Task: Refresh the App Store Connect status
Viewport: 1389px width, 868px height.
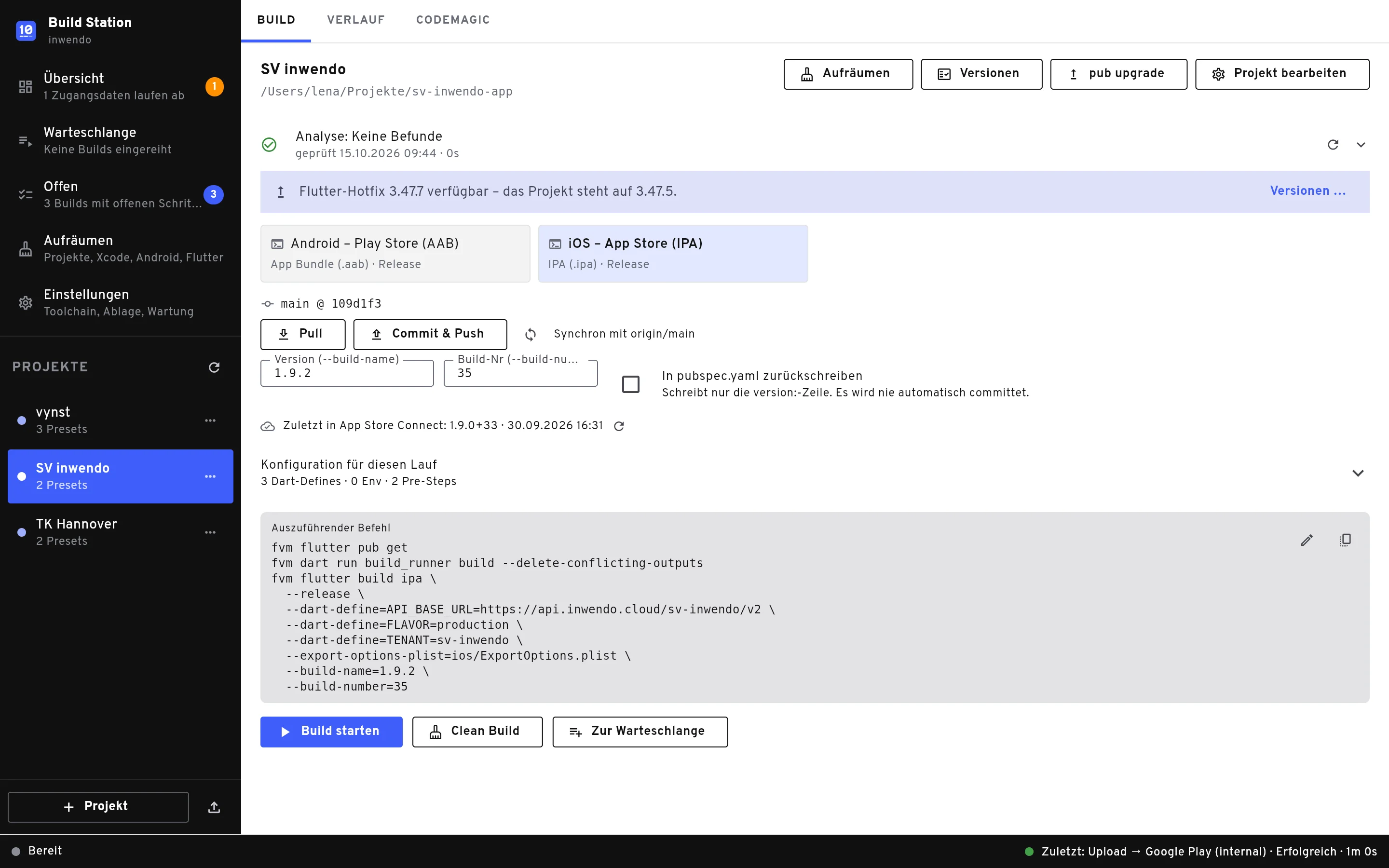Action: [619, 426]
